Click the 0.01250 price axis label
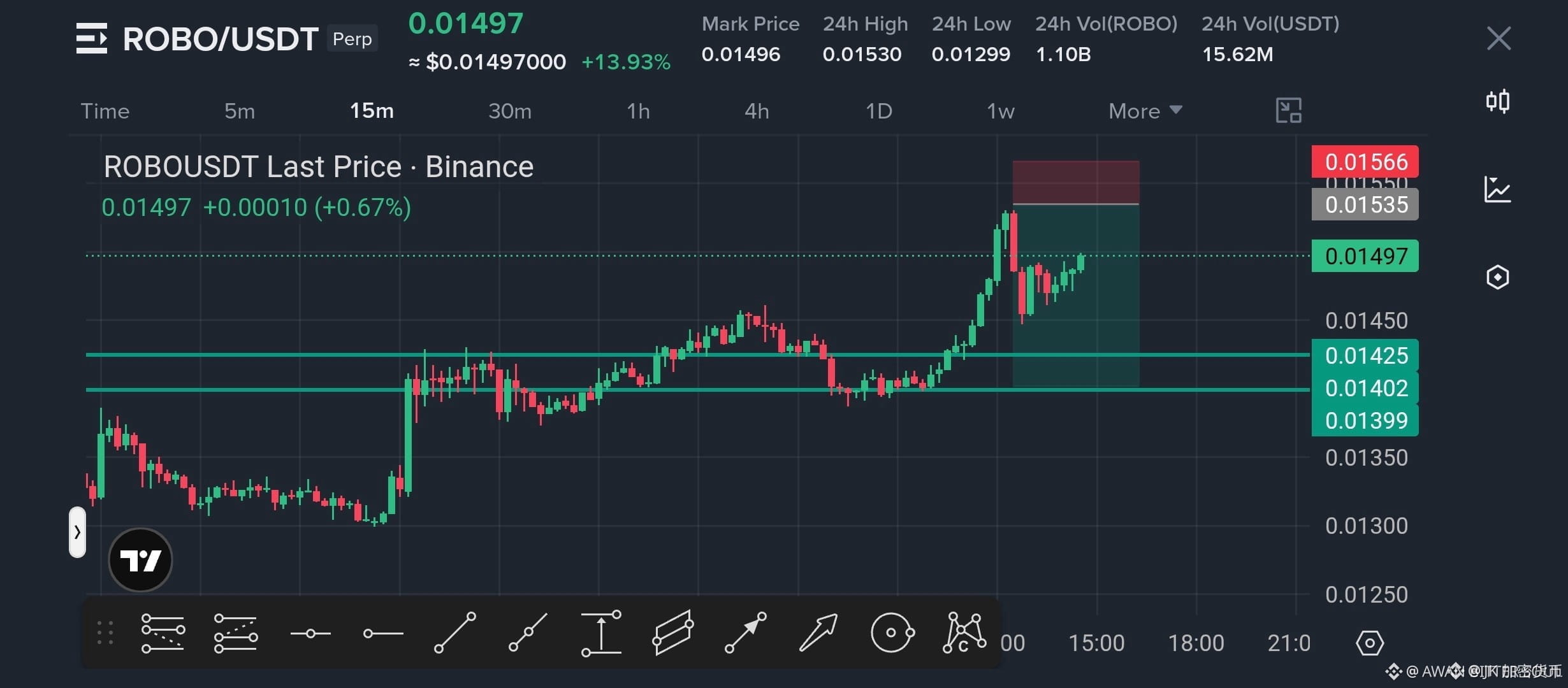Viewport: 1568px width, 688px height. [x=1367, y=594]
